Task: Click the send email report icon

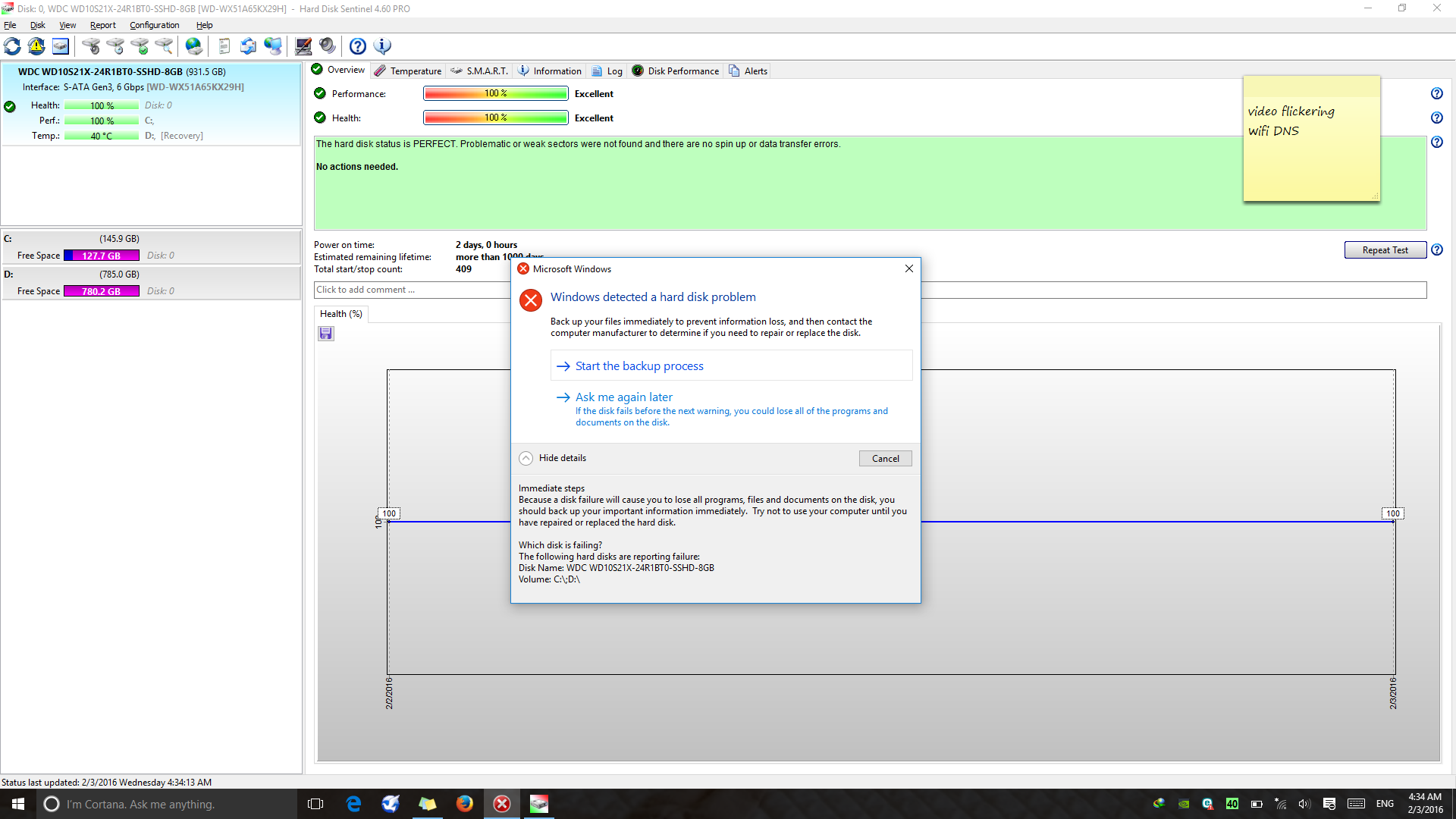Action: click(x=248, y=46)
